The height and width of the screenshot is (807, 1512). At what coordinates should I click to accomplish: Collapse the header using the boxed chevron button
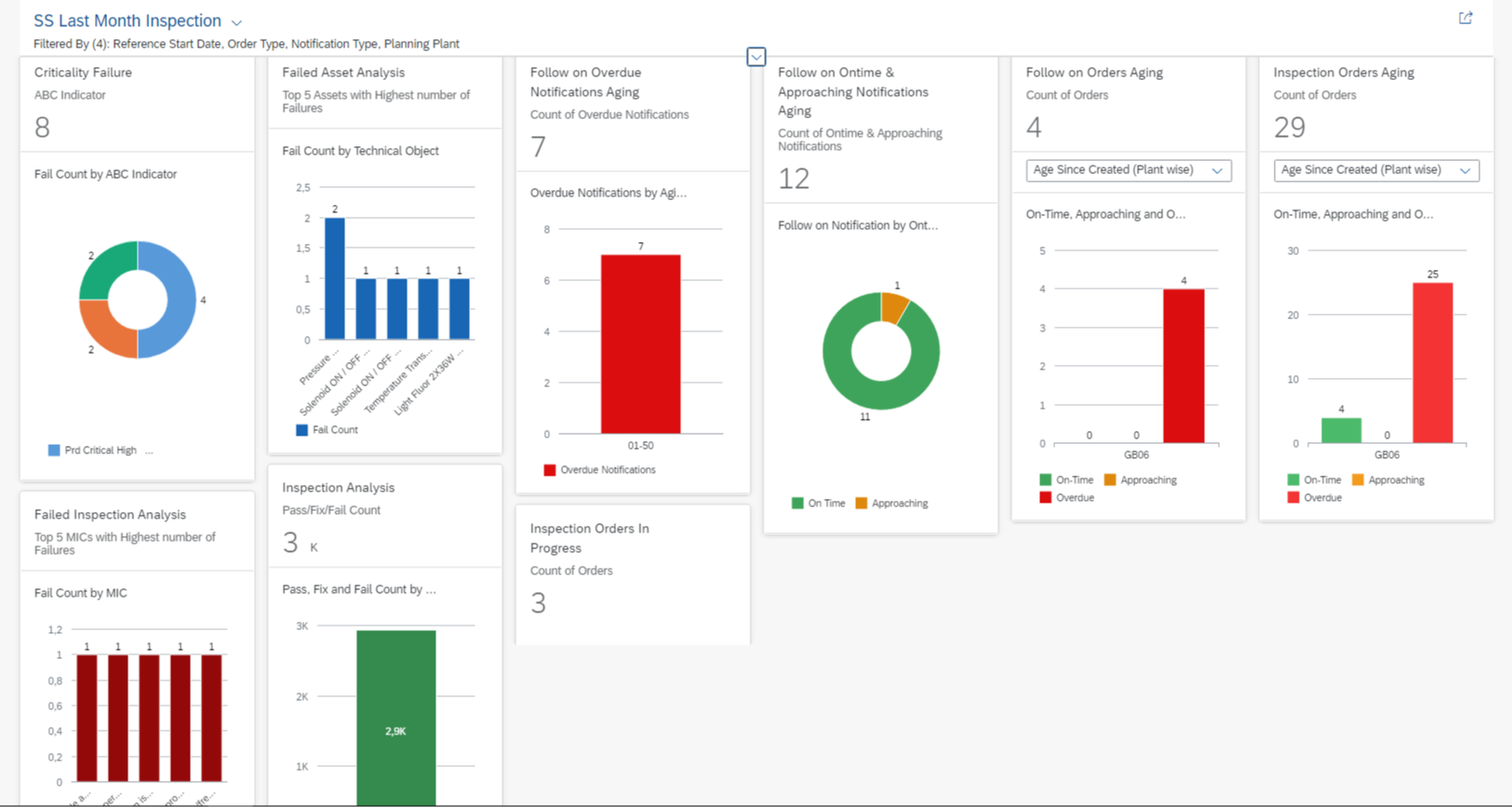click(756, 57)
